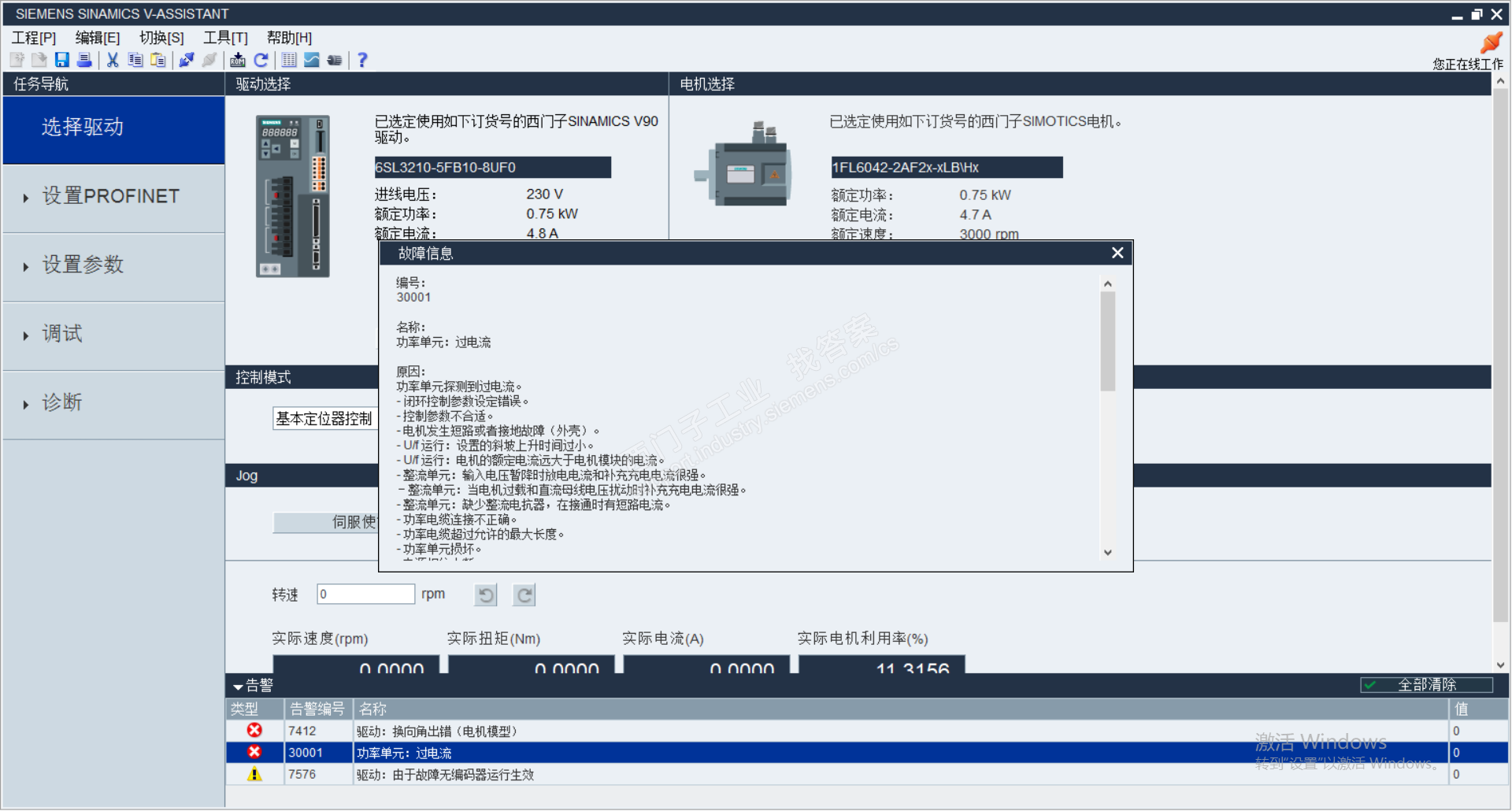Click the main panel scroll down arrow
This screenshot has height=811, width=1512.
click(x=1500, y=665)
